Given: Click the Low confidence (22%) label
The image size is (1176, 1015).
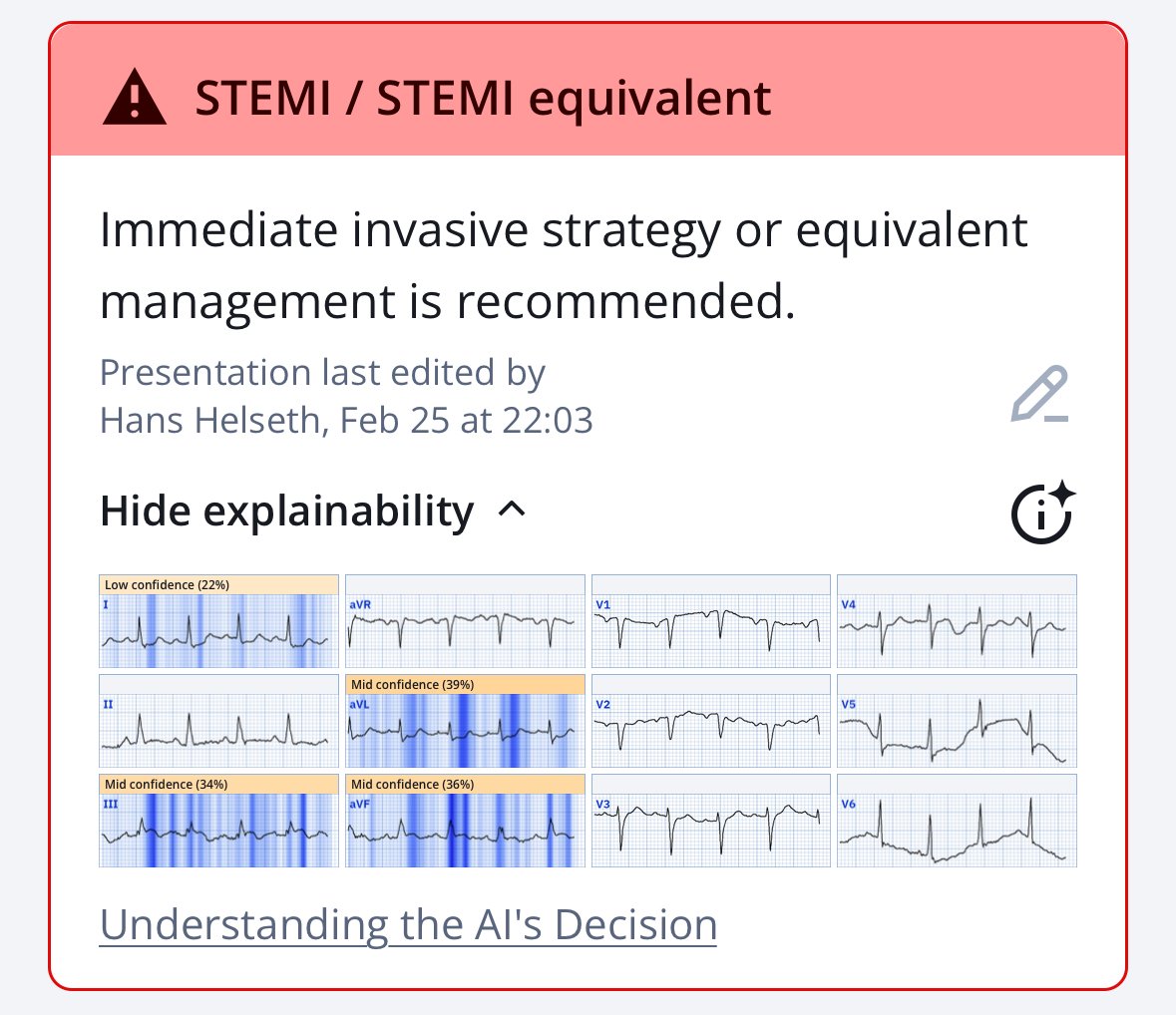Looking at the screenshot, I should pos(168,584).
